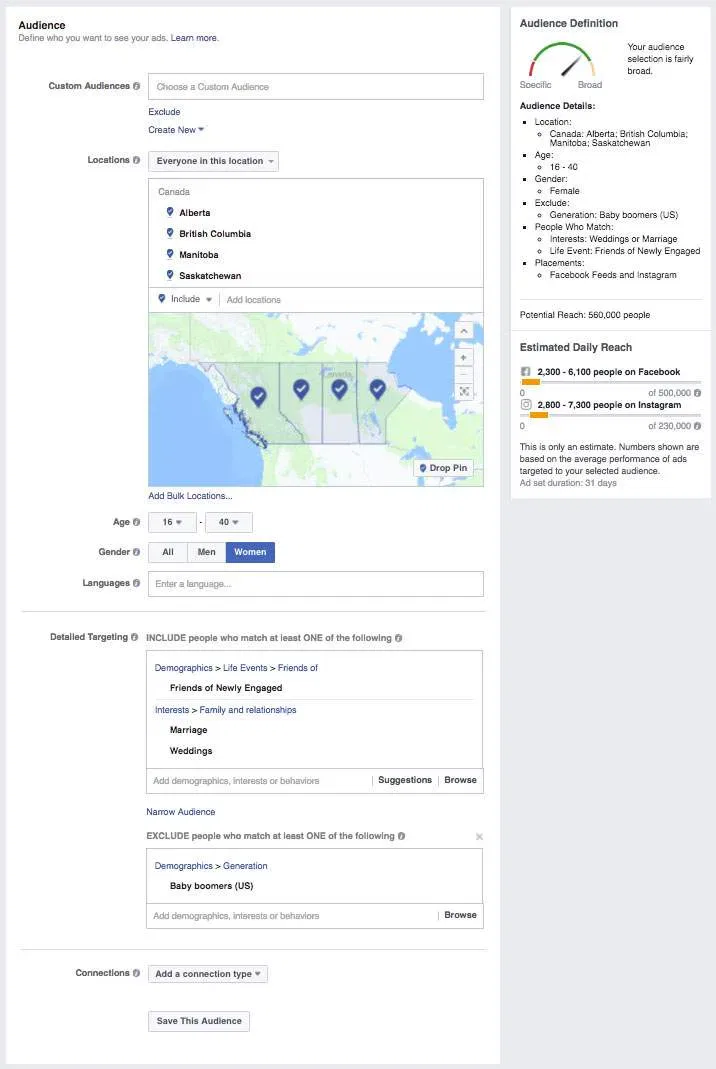Screen dimensions: 716x1069
Task: Zoom in on the location map
Action: pos(463,357)
